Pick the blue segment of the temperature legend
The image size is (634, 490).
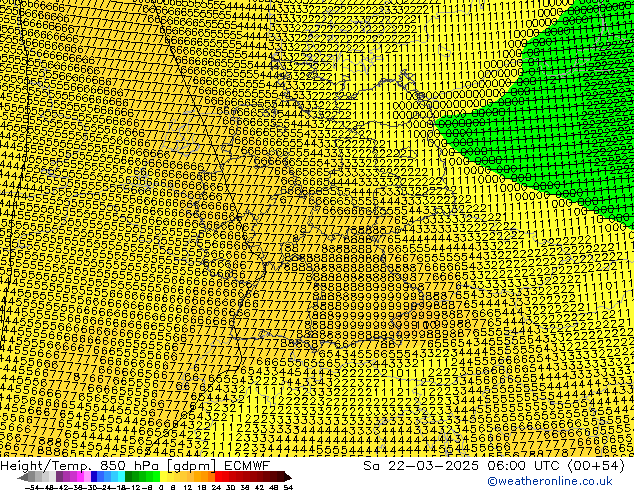point(108,476)
